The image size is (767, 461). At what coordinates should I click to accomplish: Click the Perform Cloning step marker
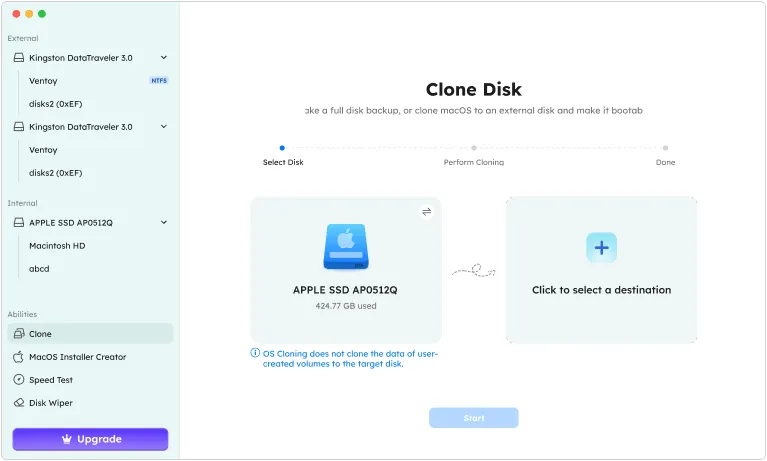(x=474, y=148)
